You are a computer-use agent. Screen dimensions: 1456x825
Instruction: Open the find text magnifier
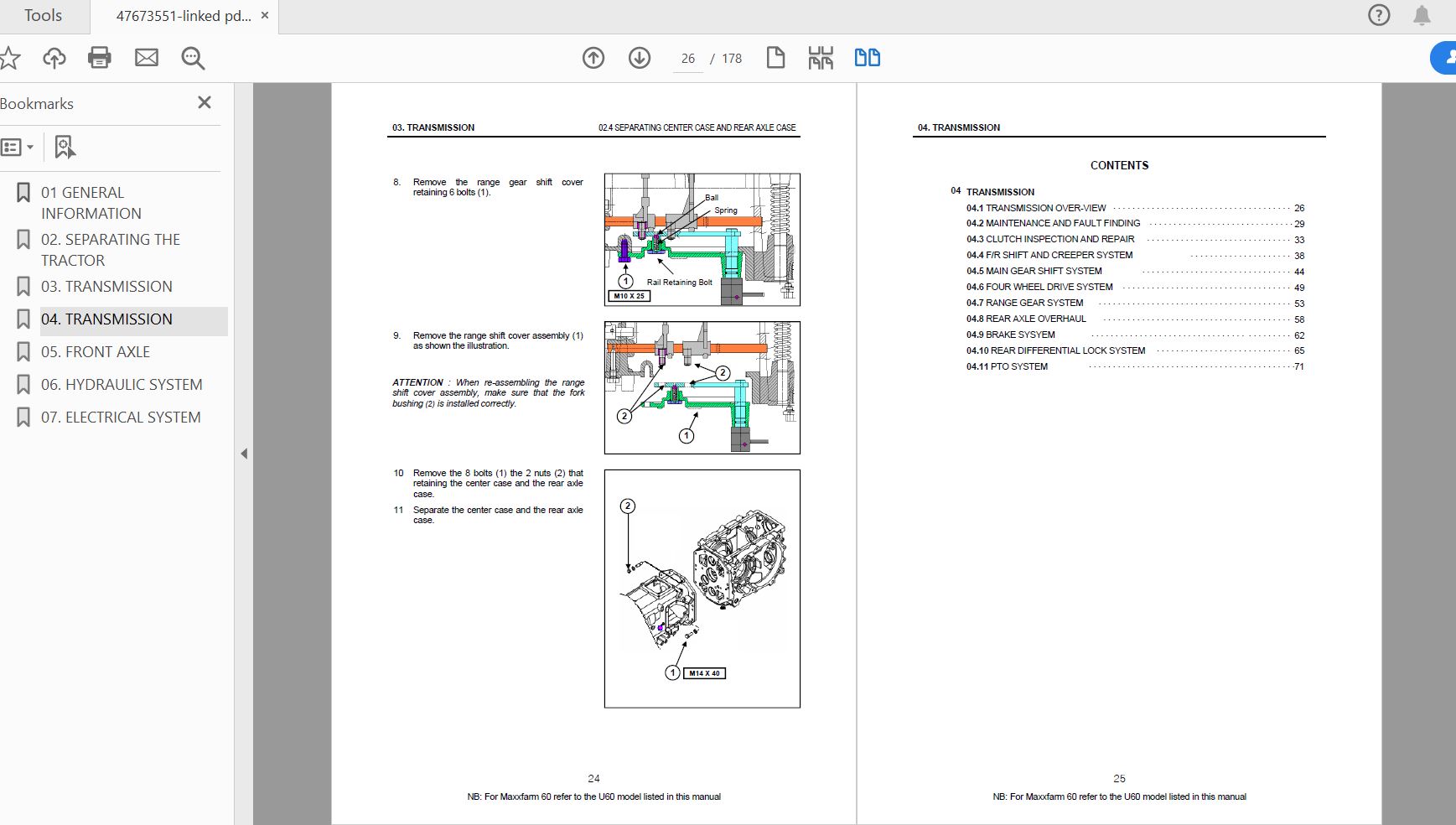click(x=193, y=58)
